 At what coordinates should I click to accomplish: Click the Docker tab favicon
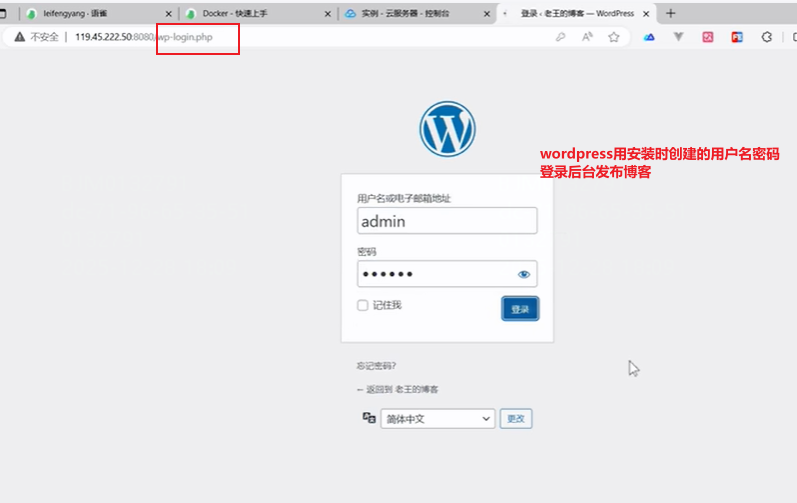coord(191,14)
